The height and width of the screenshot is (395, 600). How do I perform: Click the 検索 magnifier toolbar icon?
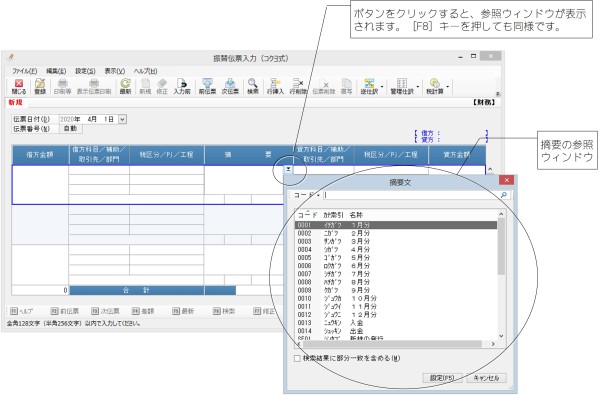tap(253, 87)
